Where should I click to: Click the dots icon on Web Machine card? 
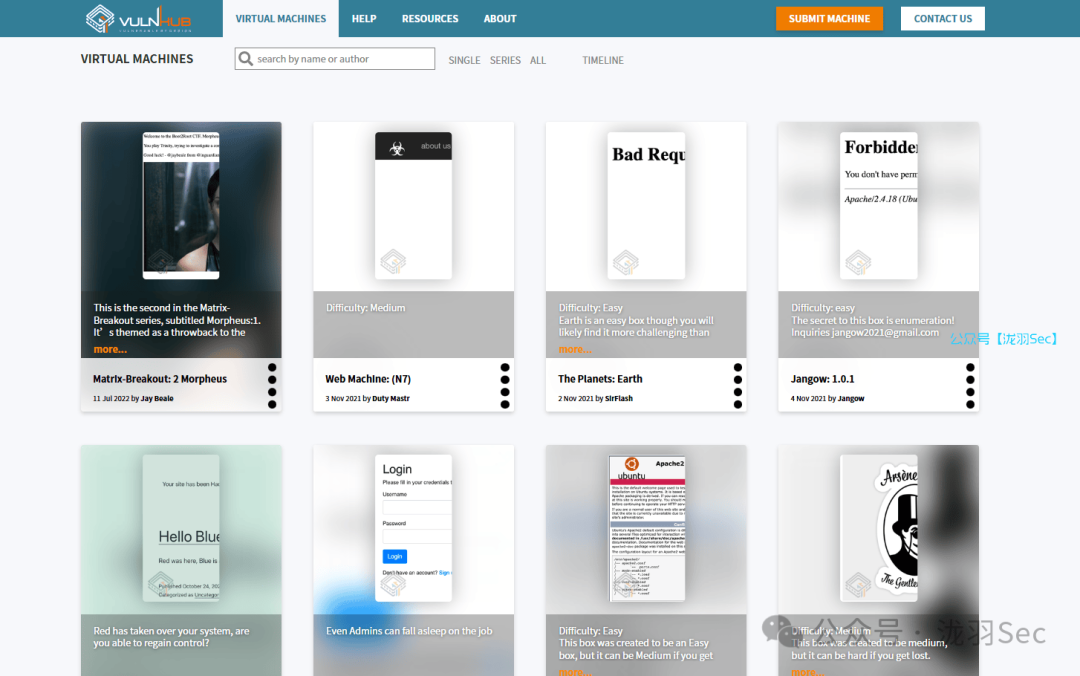(505, 386)
